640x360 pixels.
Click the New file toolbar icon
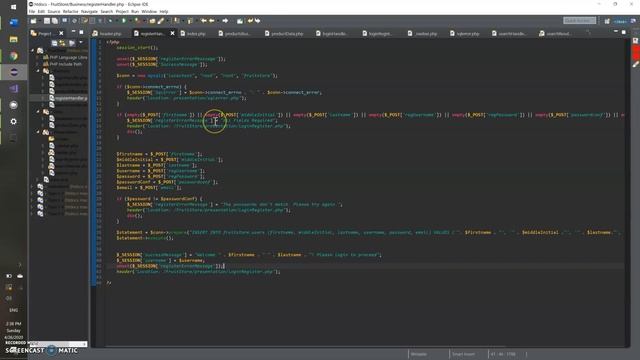click(33, 21)
